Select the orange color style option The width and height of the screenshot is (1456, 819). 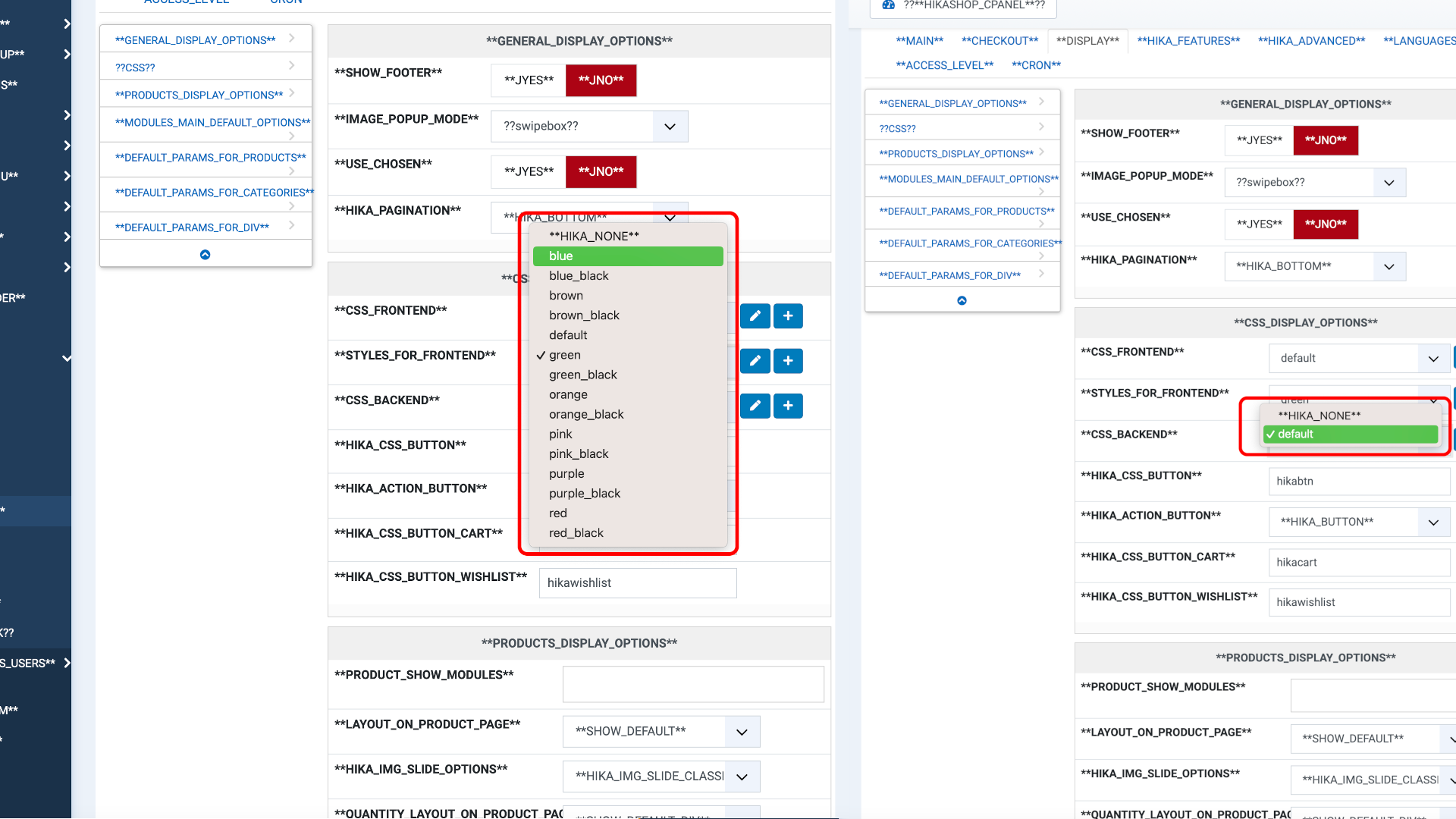coord(568,394)
